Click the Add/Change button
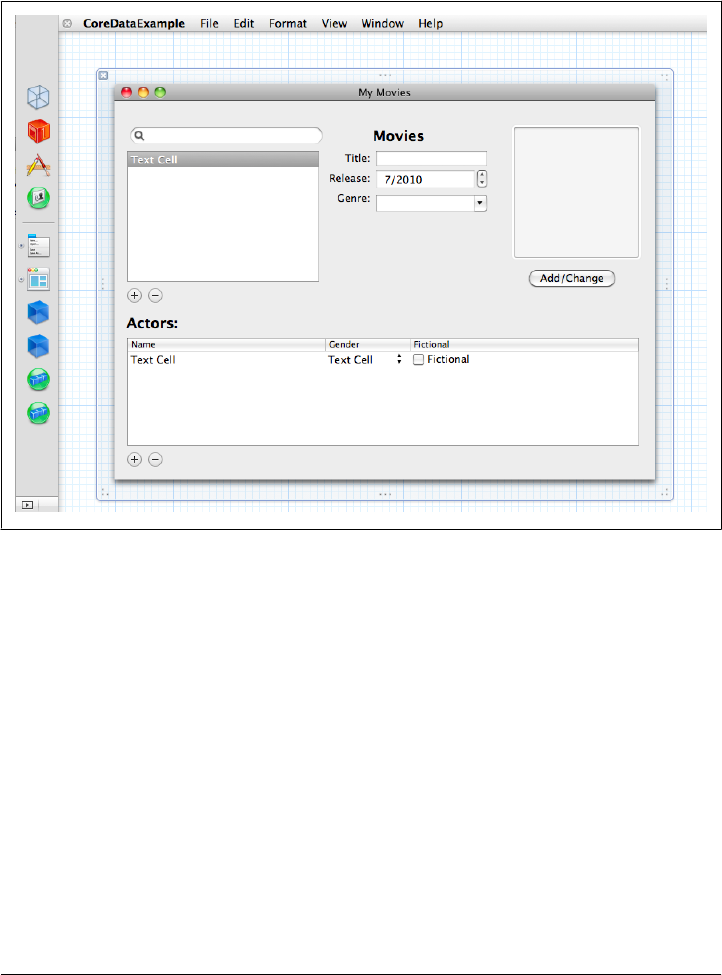722x975 pixels. (x=572, y=278)
